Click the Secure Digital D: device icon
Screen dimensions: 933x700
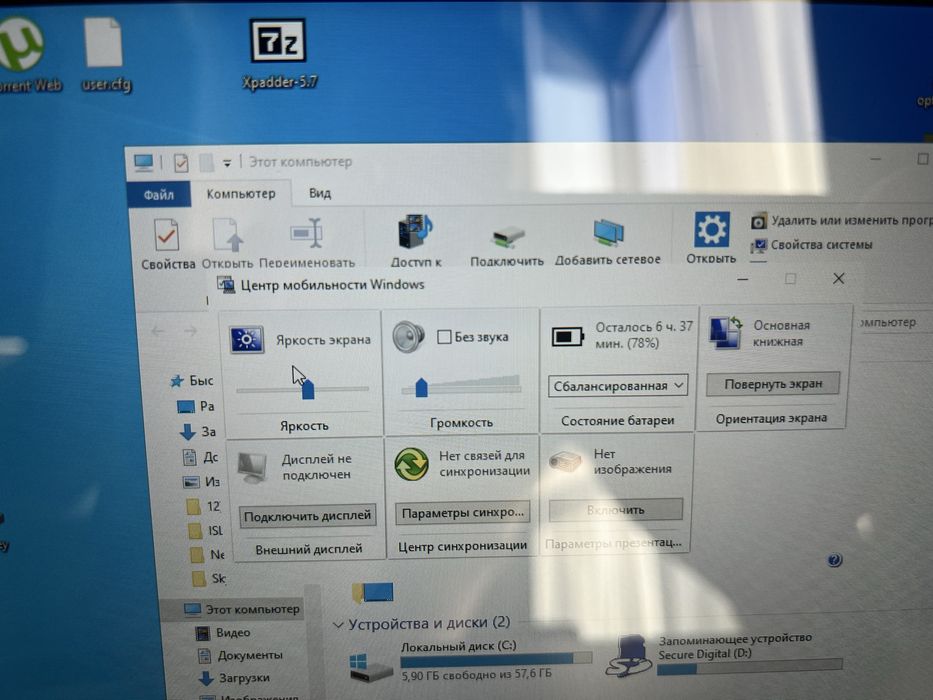coord(628,657)
